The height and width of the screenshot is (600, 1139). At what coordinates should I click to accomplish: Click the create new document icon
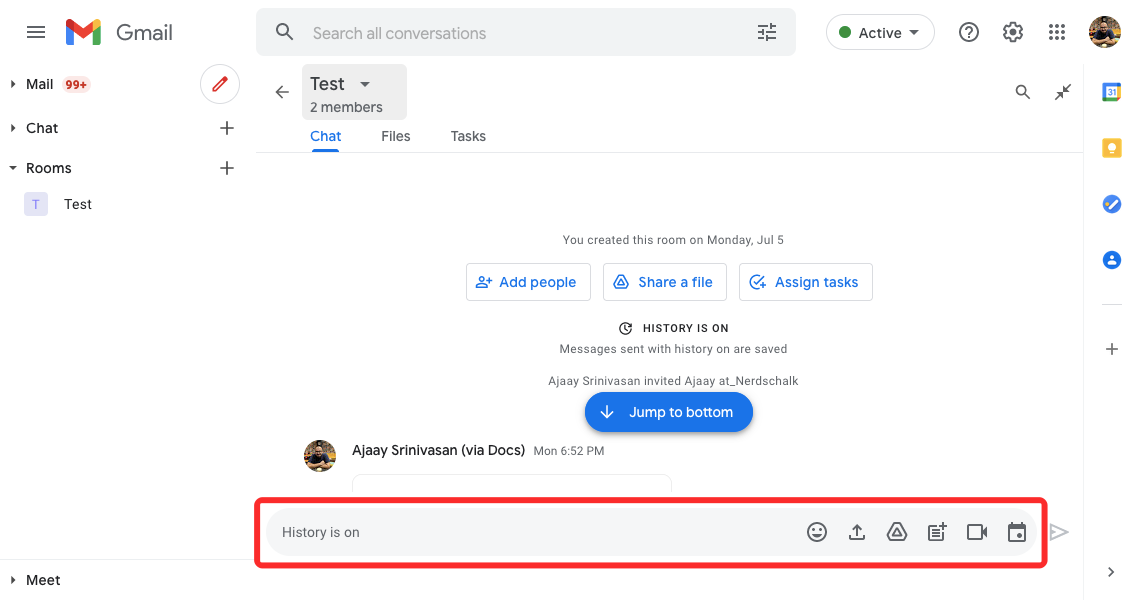coord(937,532)
